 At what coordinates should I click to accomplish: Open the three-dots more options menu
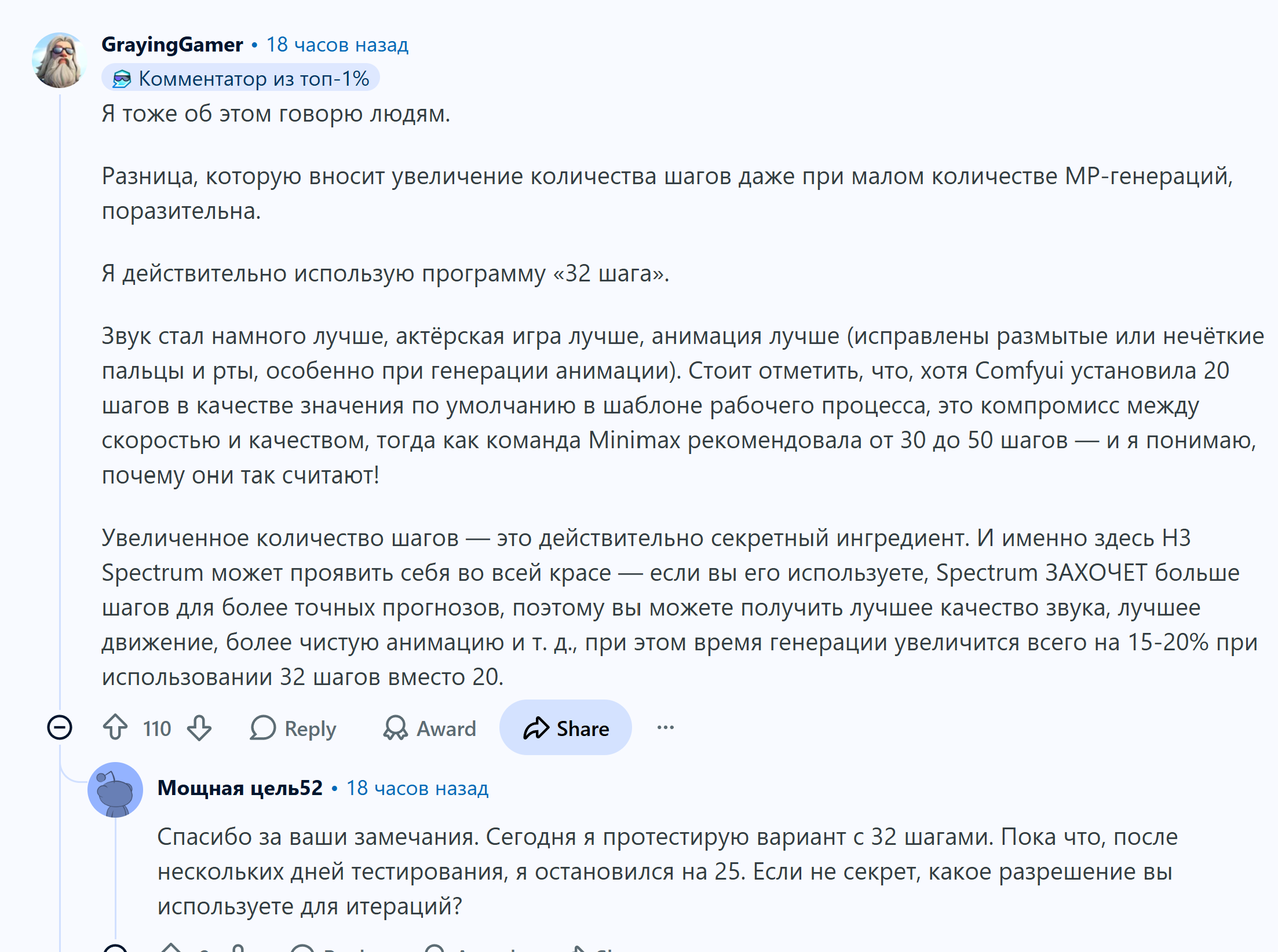coord(665,727)
